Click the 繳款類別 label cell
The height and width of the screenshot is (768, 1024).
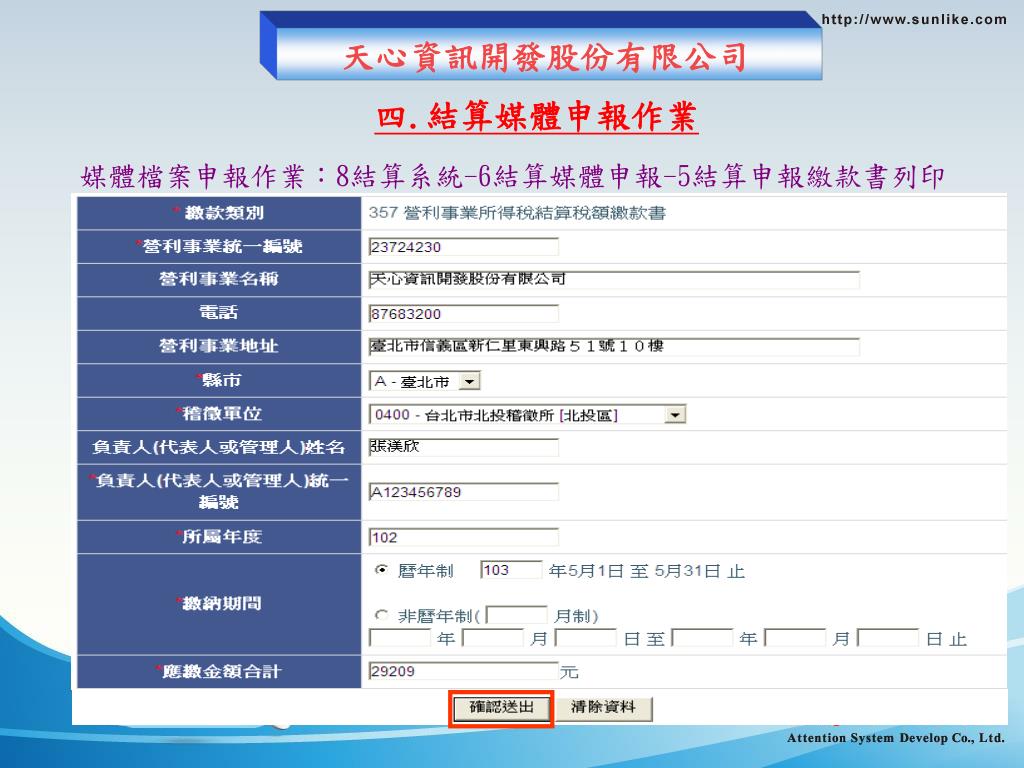point(219,213)
